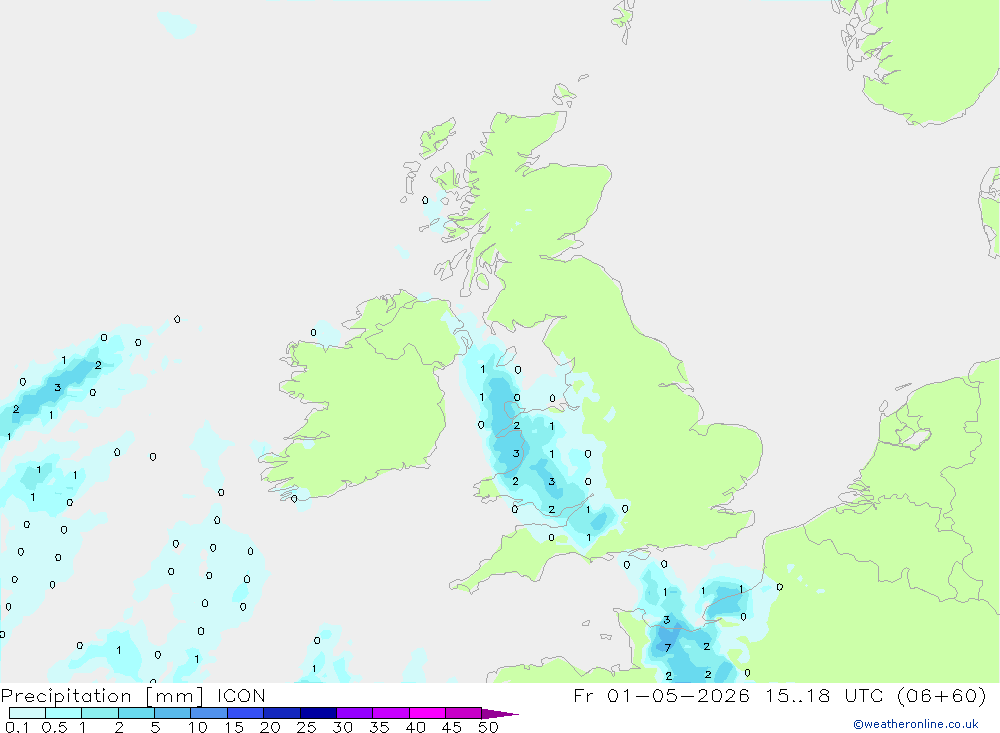The width and height of the screenshot is (1000, 733).
Task: Click the "45" legend scale label
Action: tap(452, 727)
